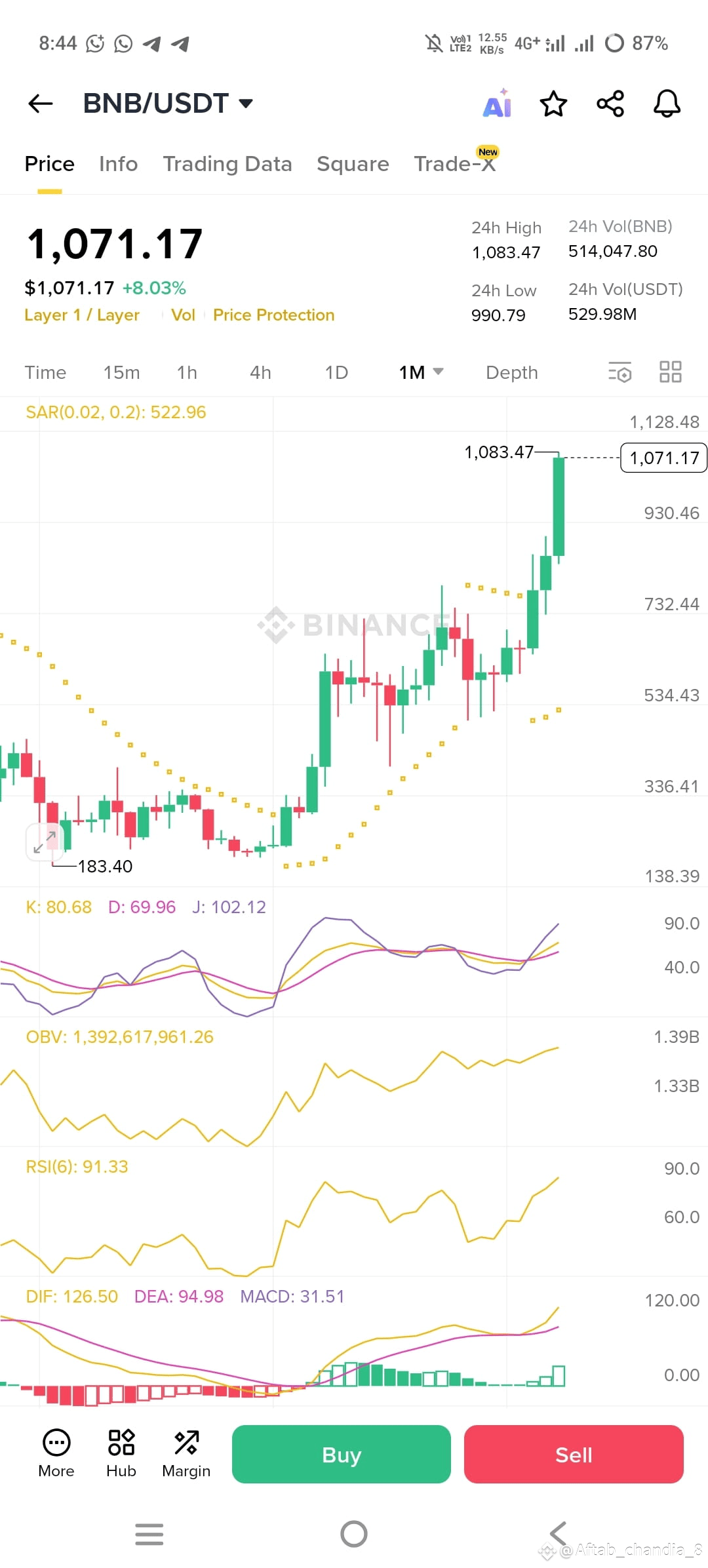This screenshot has height=1568, width=708.
Task: Open the AI assistant icon
Action: 498,104
